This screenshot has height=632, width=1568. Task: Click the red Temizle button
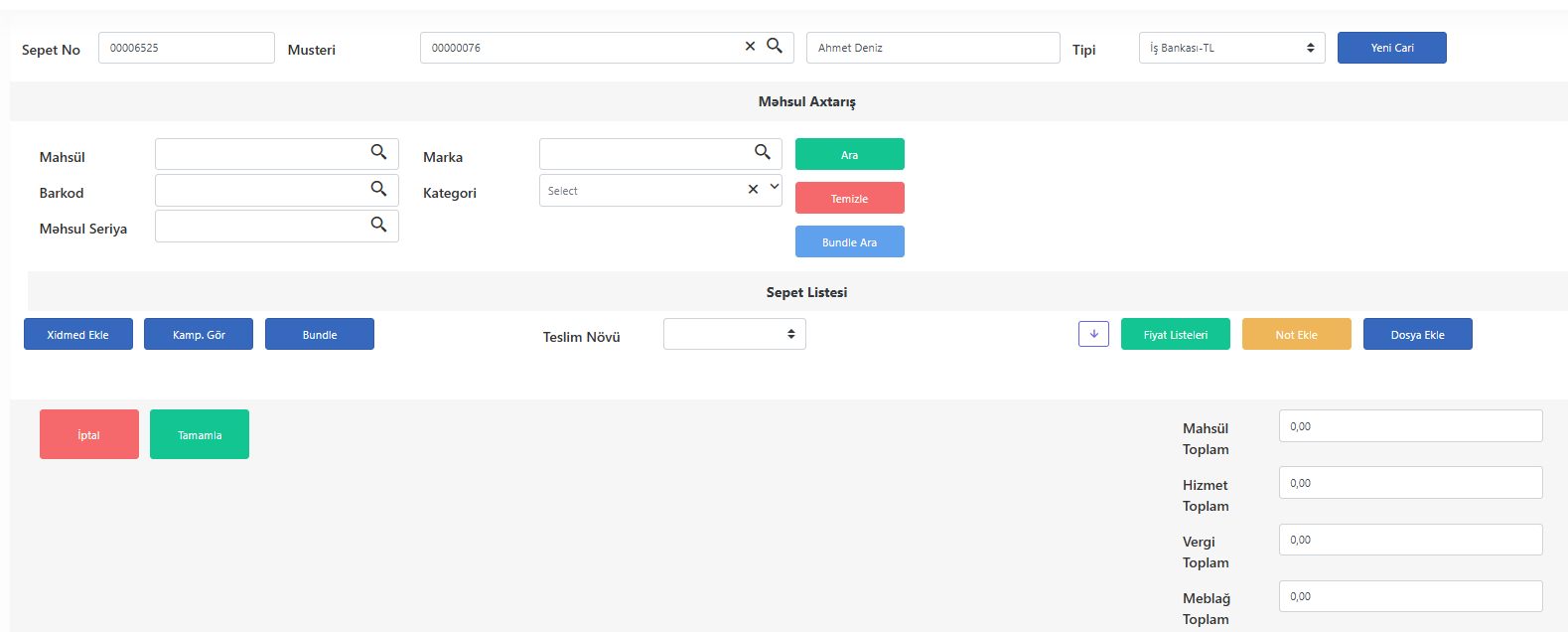850,198
